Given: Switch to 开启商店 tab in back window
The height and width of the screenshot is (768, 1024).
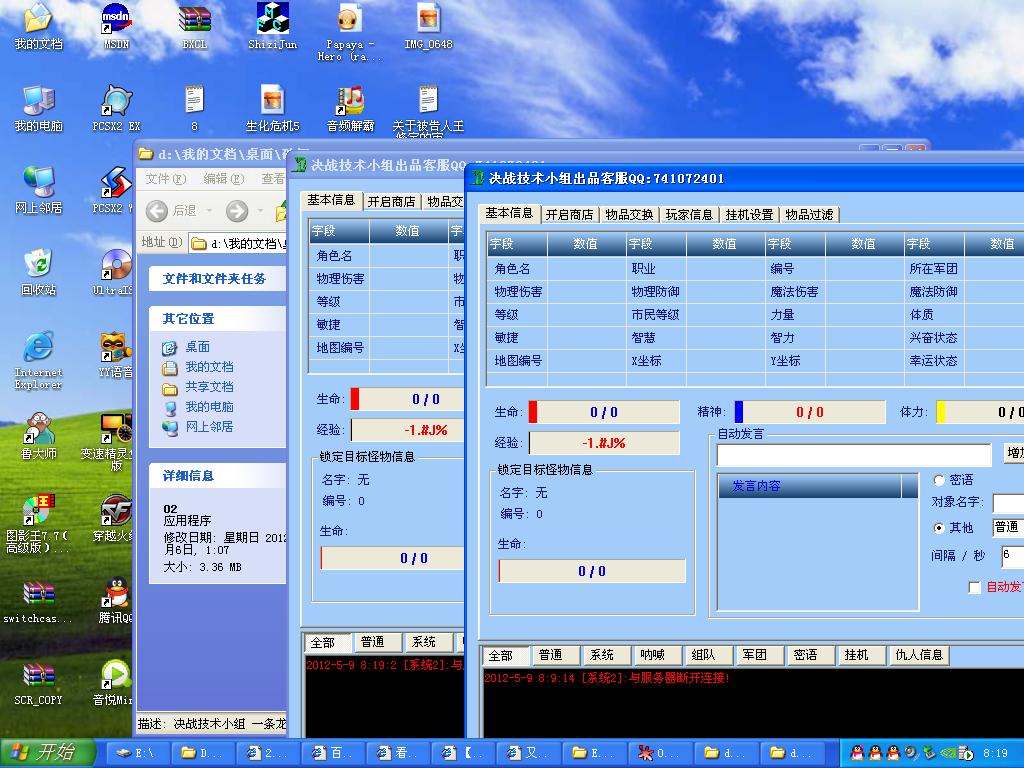Looking at the screenshot, I should pos(391,202).
